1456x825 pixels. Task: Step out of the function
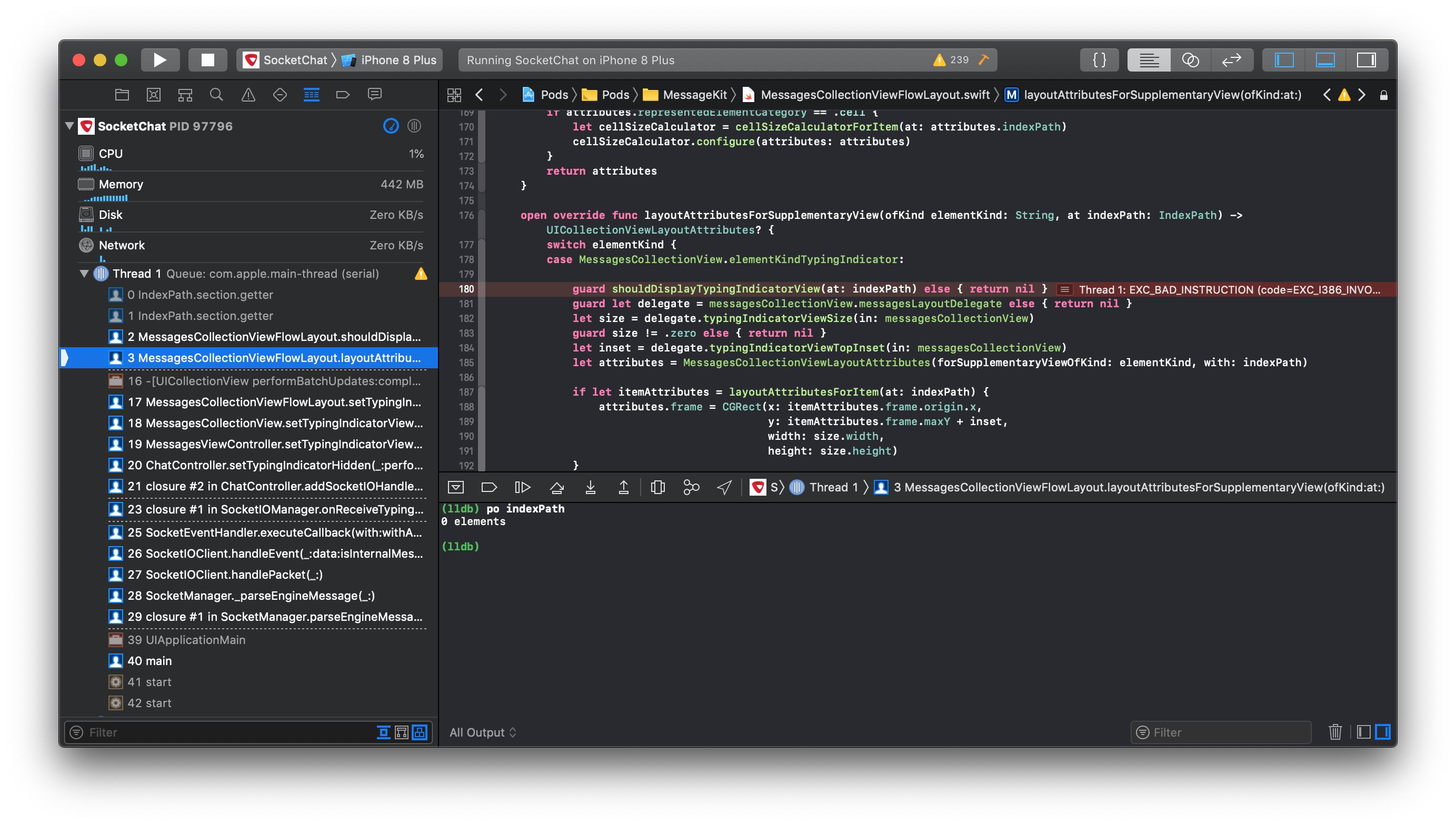(623, 487)
